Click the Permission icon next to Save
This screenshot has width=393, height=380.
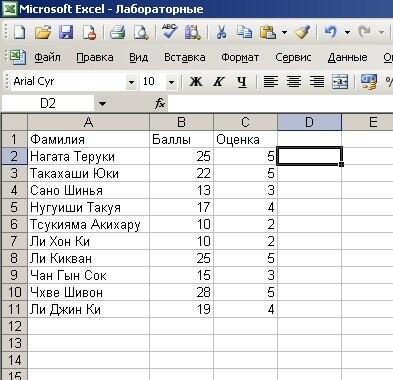tap(89, 32)
